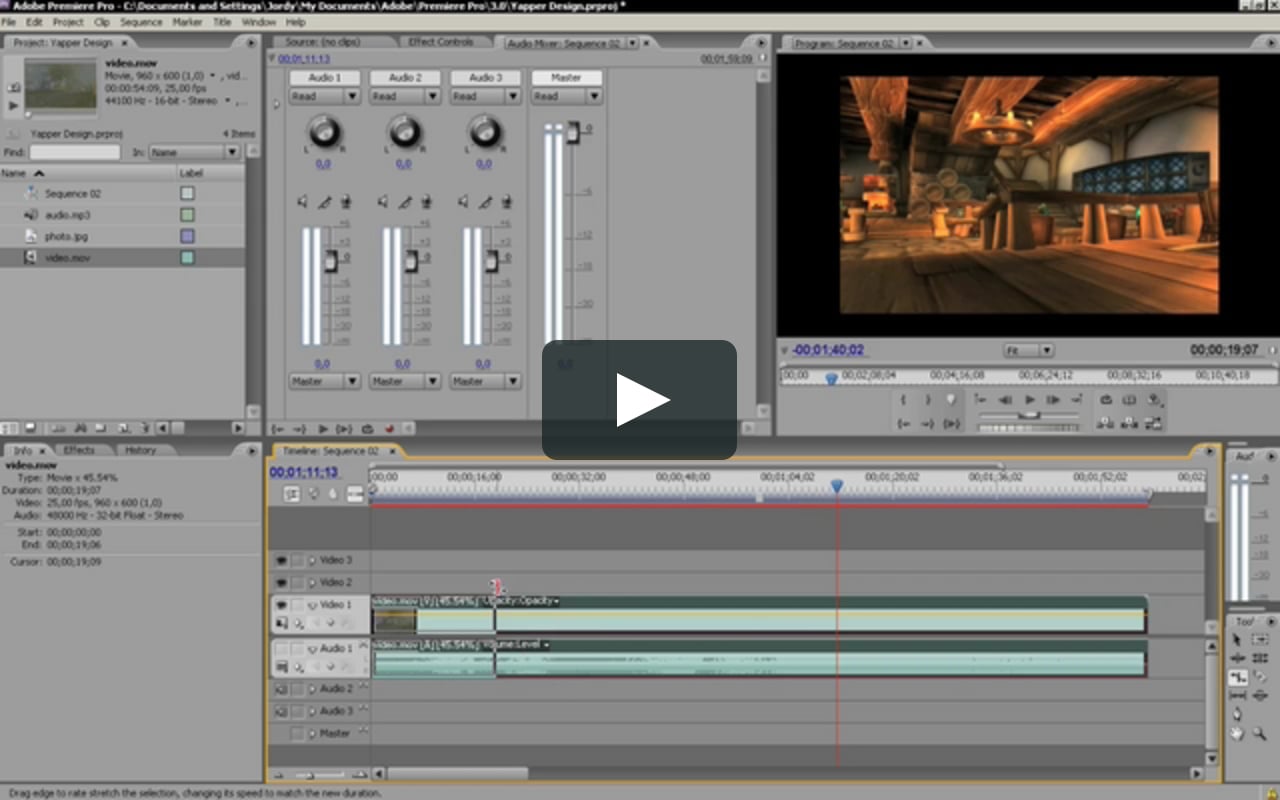The image size is (1280, 800).
Task: Open the Marker menu
Action: [x=187, y=22]
